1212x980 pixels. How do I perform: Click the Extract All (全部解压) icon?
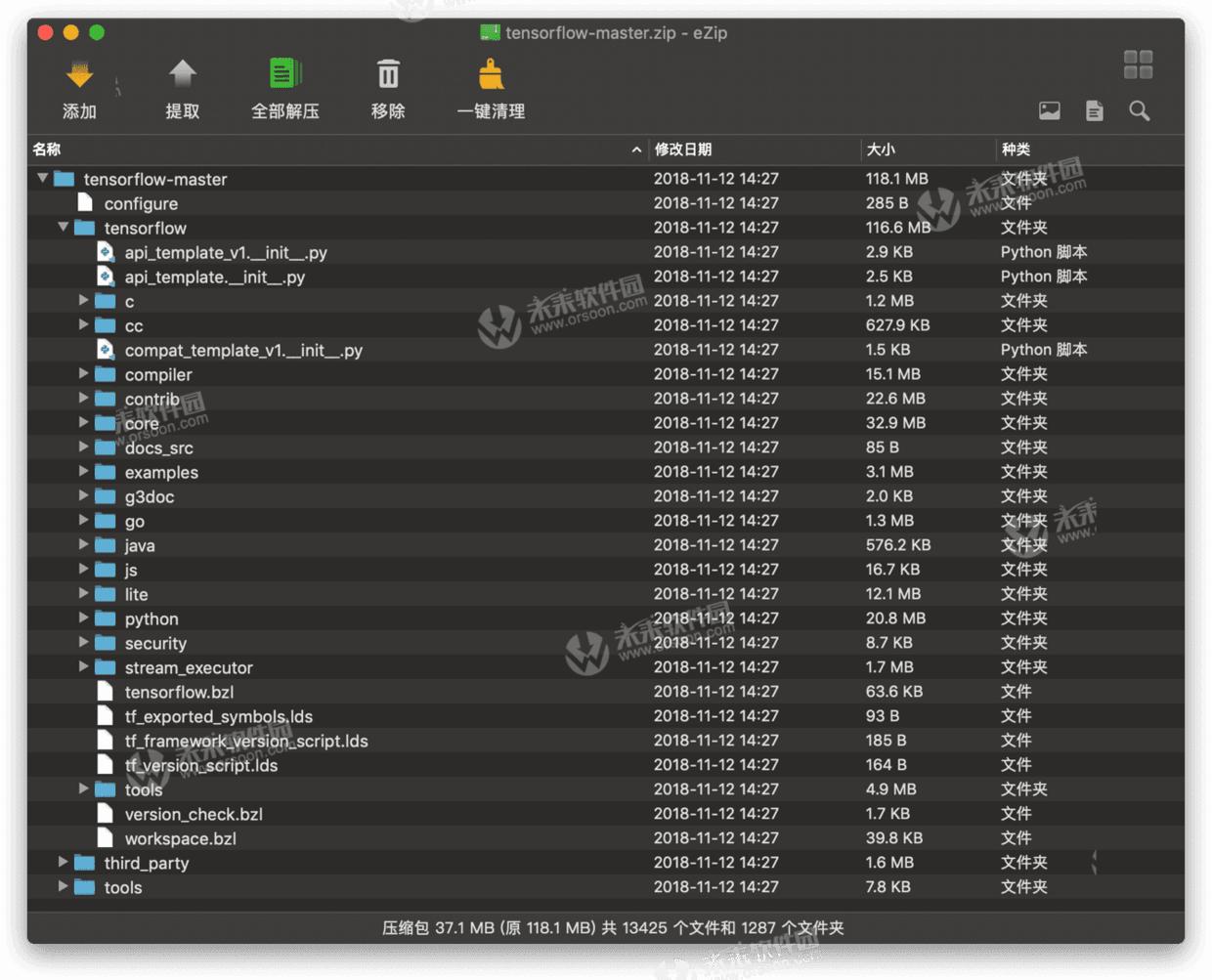click(284, 74)
